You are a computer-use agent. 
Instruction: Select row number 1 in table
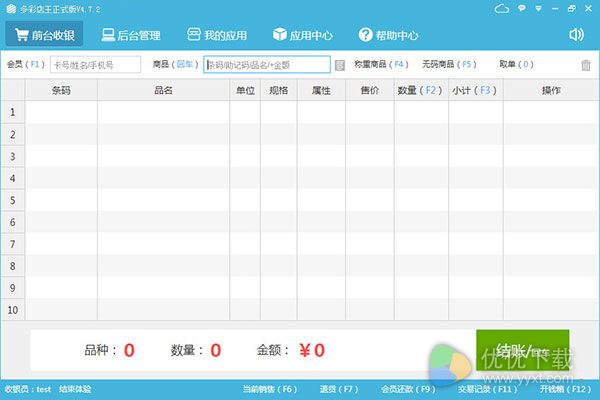pyautogui.click(x=13, y=112)
